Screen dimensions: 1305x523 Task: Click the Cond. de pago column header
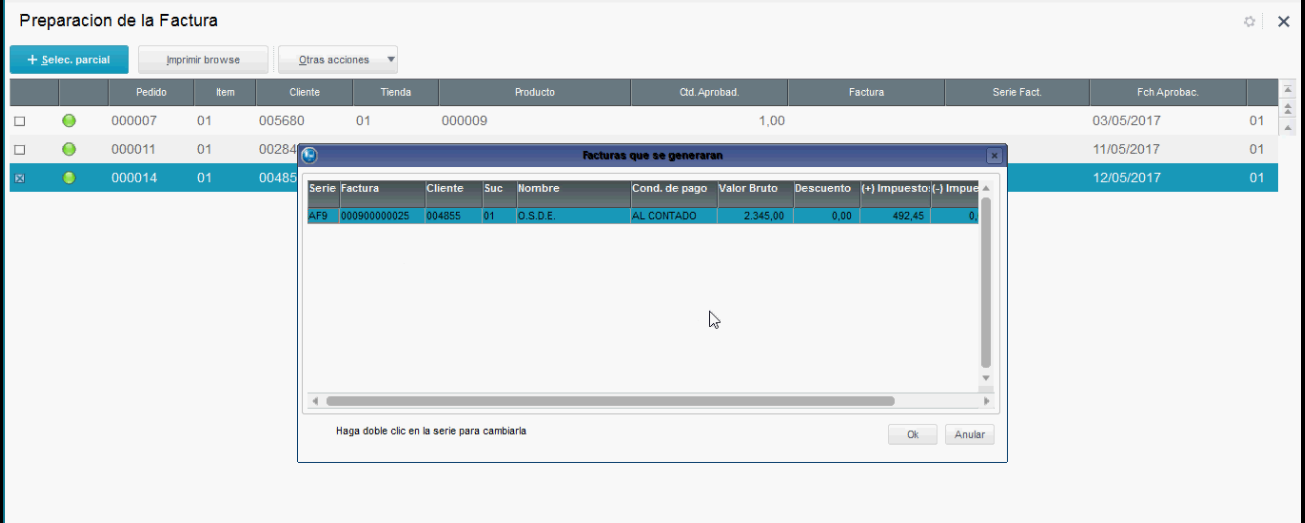674,193
